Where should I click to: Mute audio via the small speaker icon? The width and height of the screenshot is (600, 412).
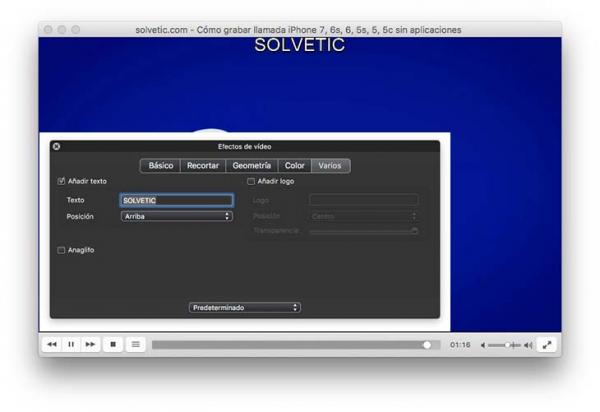click(483, 345)
